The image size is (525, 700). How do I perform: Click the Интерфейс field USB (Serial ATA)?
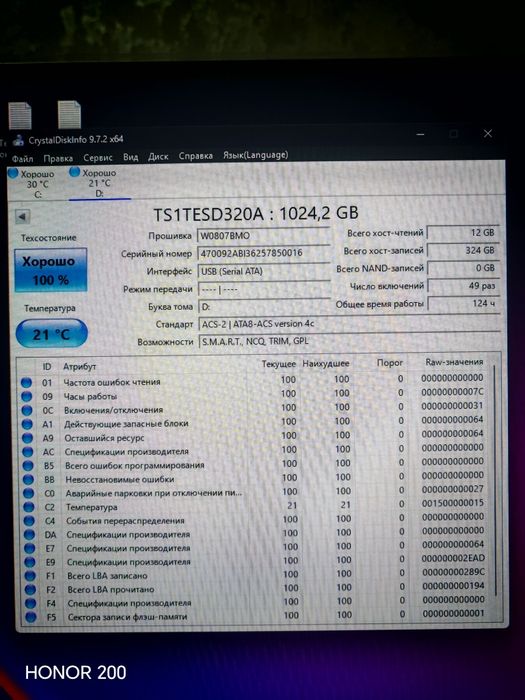(263, 271)
